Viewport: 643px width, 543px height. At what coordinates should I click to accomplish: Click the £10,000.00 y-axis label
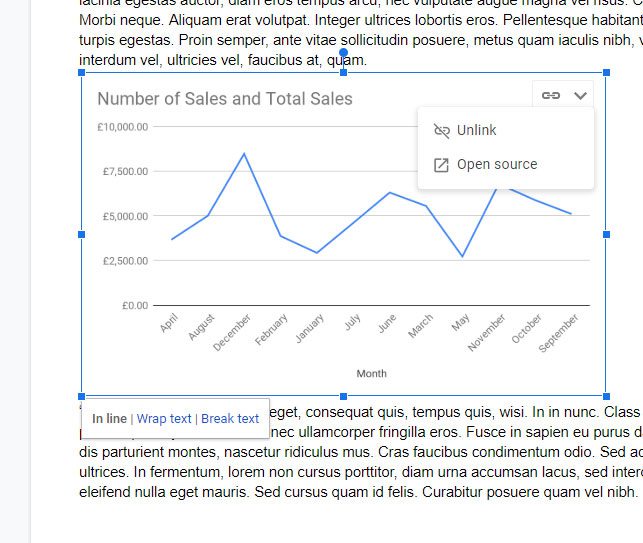pos(122,127)
